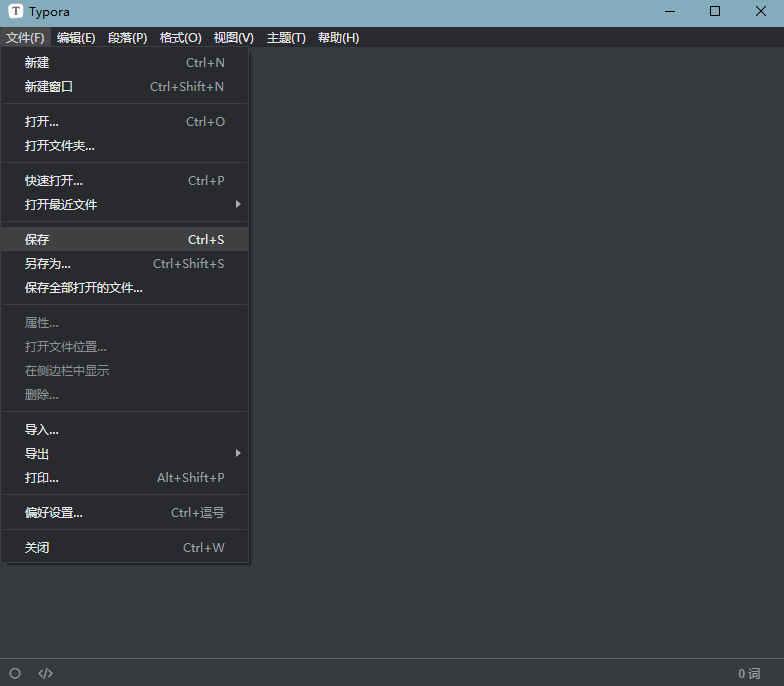The width and height of the screenshot is (784, 686).
Task: Open 偏好设置... preferences
Action: (x=124, y=512)
